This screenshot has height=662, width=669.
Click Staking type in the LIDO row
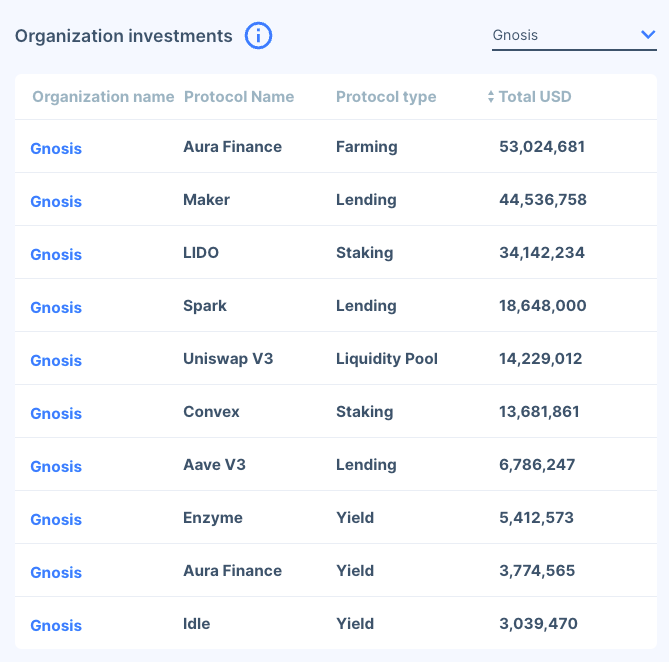[x=365, y=253]
